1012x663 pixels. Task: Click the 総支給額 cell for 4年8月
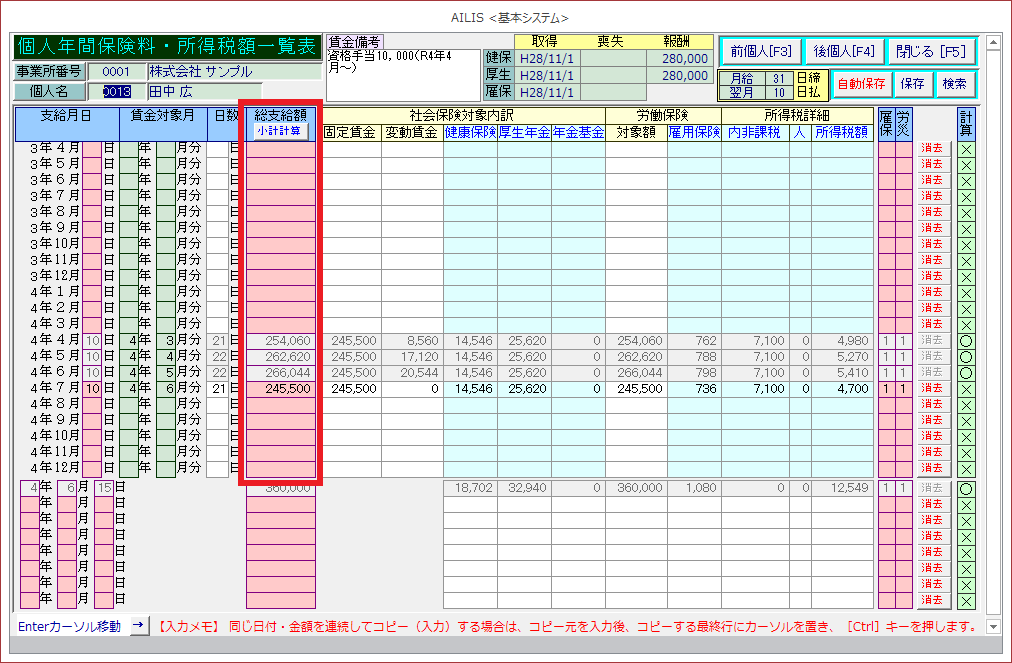281,404
